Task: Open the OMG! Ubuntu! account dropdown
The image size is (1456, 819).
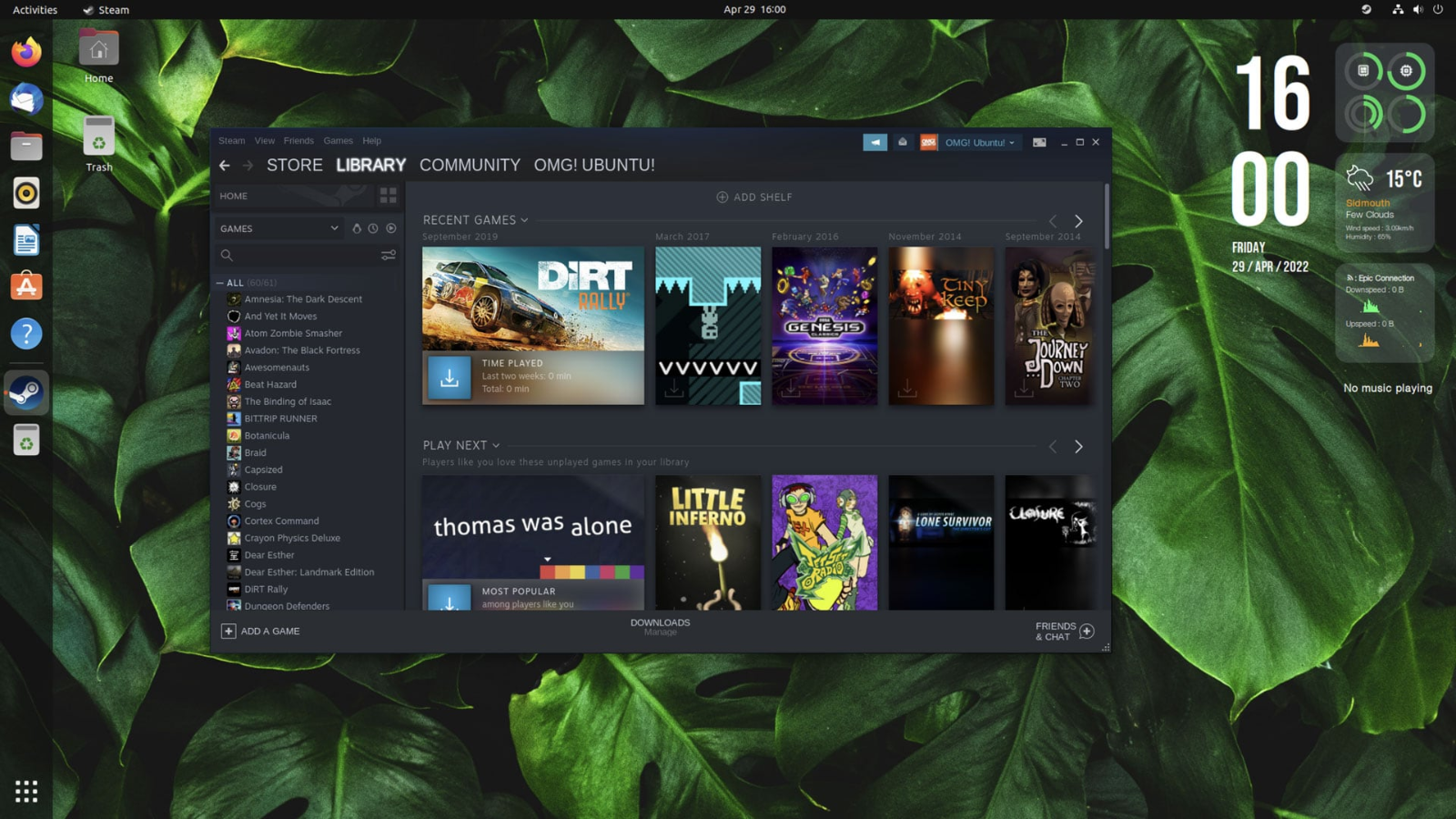Action: [979, 142]
